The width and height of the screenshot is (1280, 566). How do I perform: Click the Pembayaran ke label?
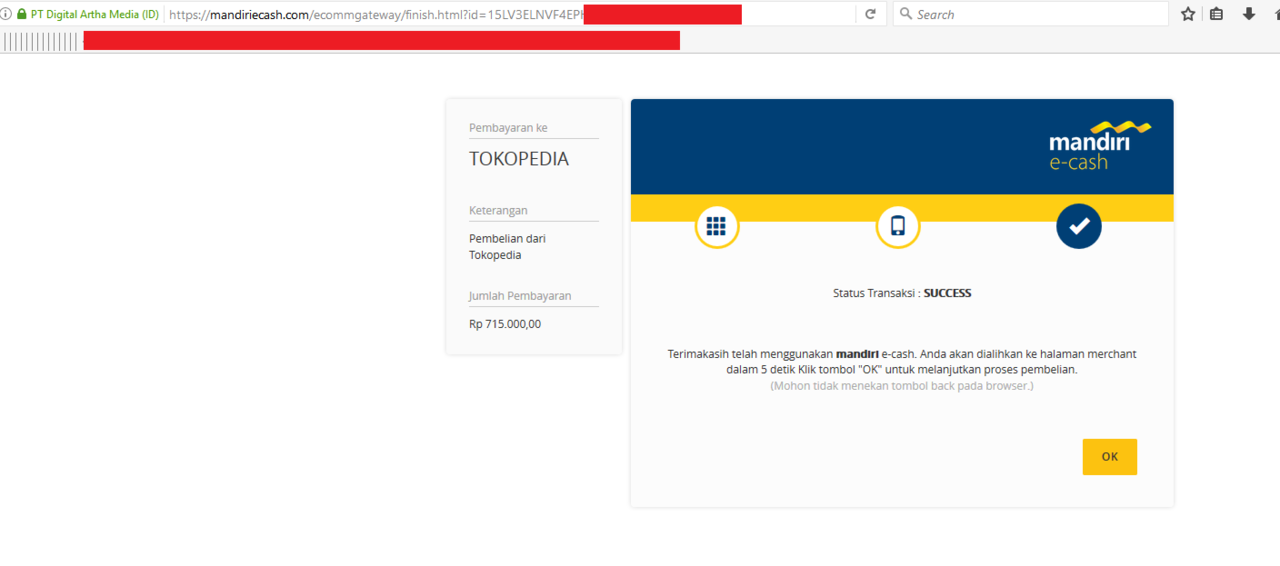pos(508,128)
